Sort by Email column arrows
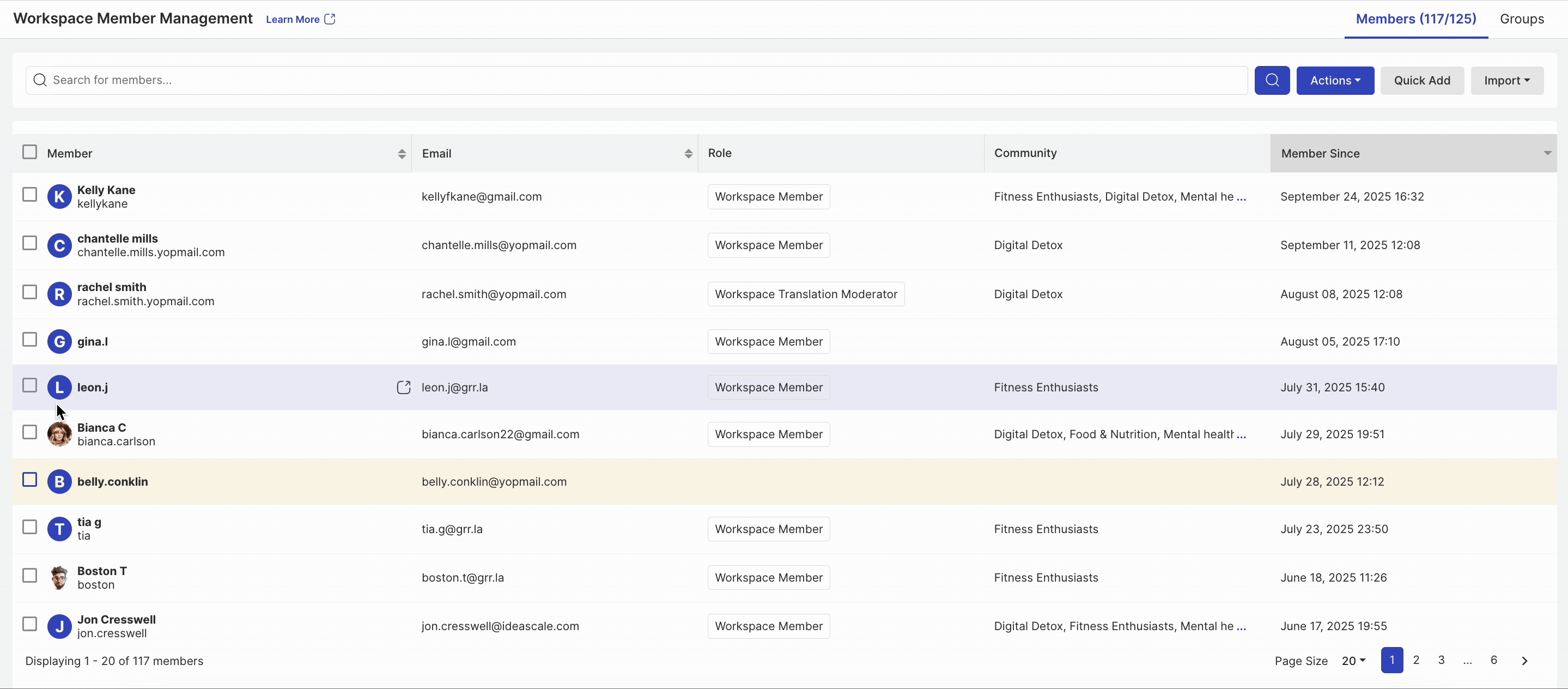Screen dimensions: 1568x689 click(688, 154)
